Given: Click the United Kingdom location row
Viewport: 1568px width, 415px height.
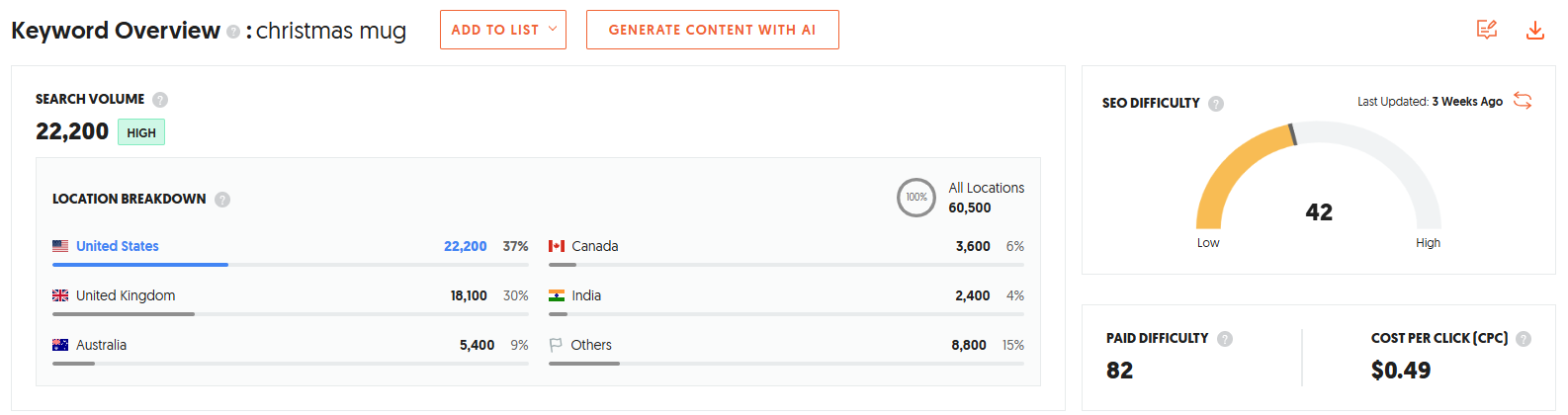Looking at the screenshot, I should [126, 295].
